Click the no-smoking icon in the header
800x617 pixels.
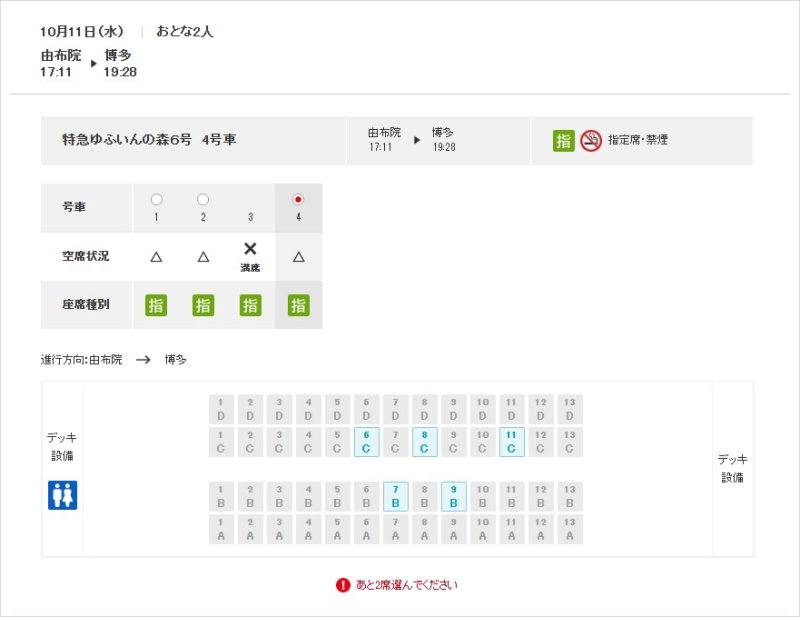tap(591, 141)
